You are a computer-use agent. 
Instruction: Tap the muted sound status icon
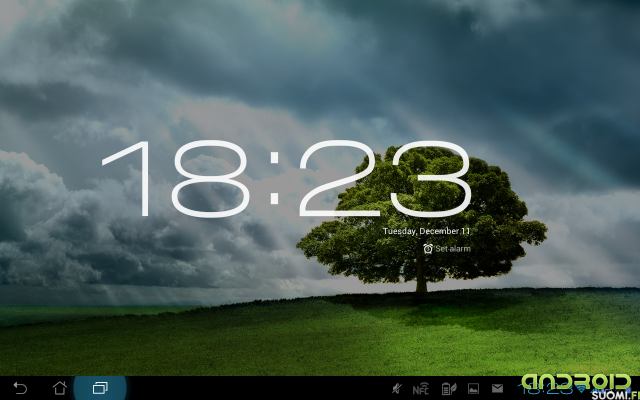click(397, 389)
